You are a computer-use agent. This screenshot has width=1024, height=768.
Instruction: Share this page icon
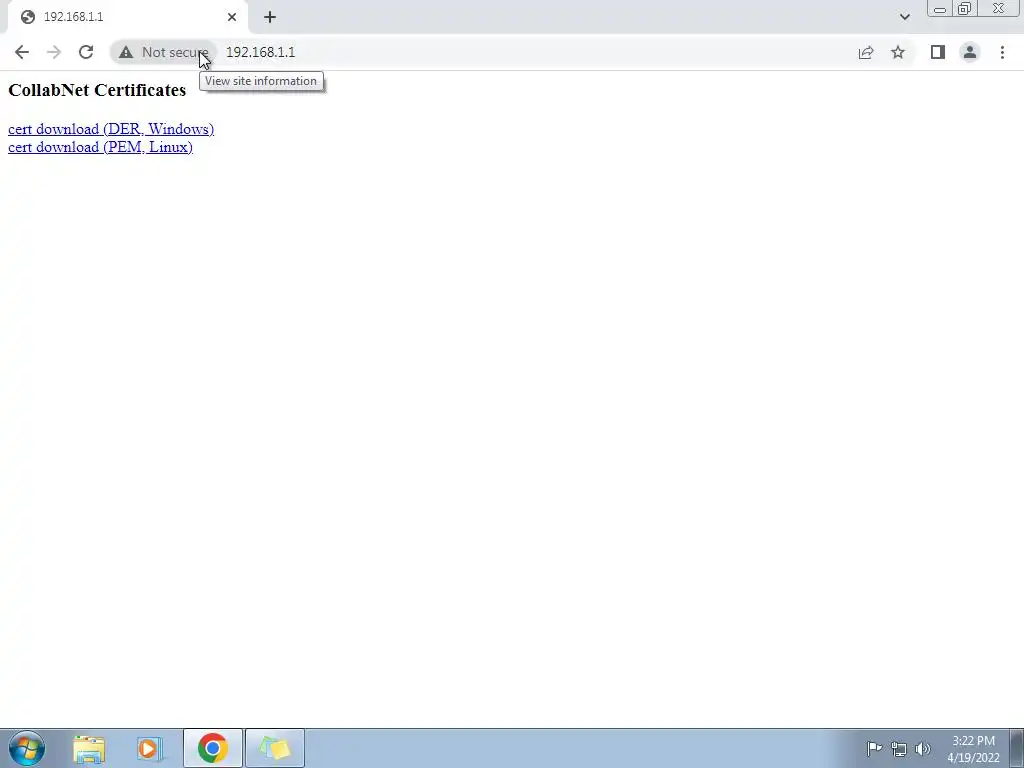(x=866, y=52)
